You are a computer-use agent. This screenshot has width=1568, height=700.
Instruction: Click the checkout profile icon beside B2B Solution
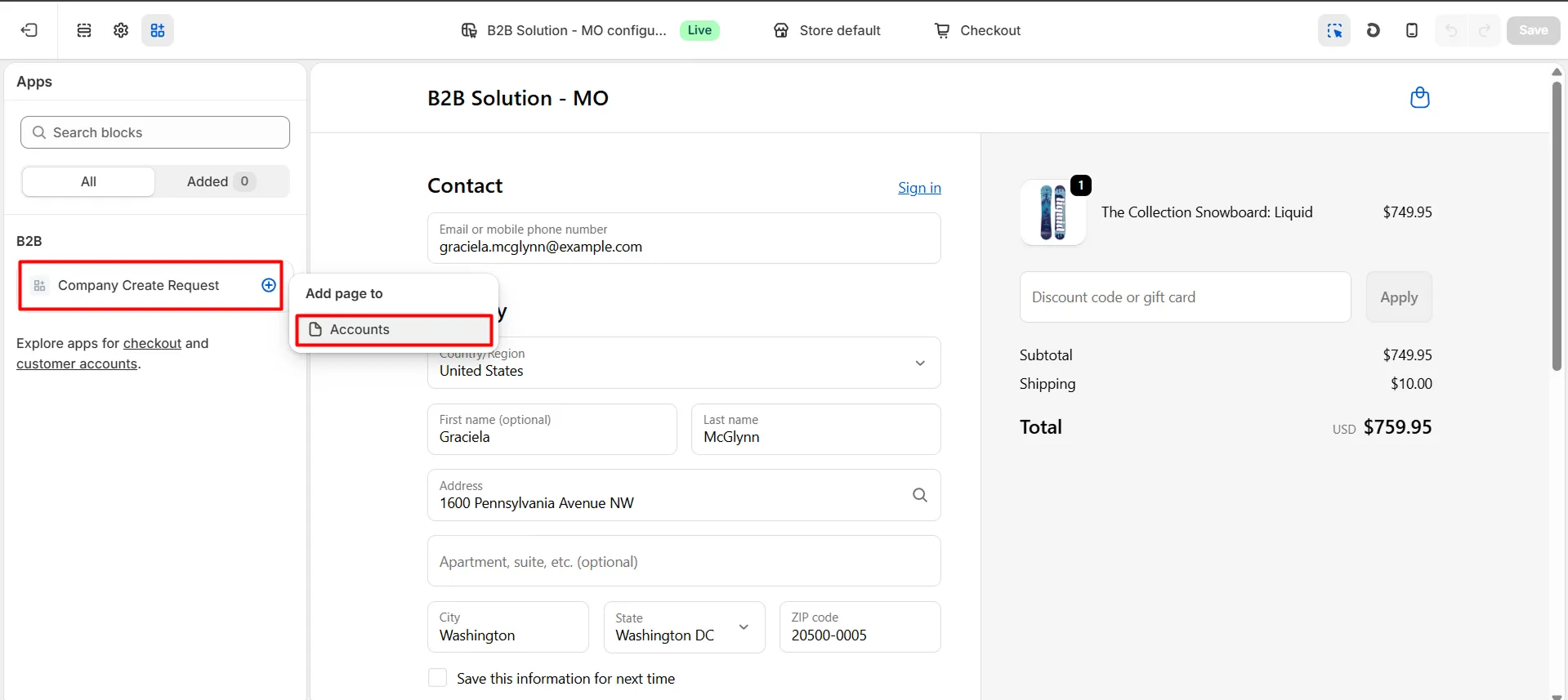[469, 30]
